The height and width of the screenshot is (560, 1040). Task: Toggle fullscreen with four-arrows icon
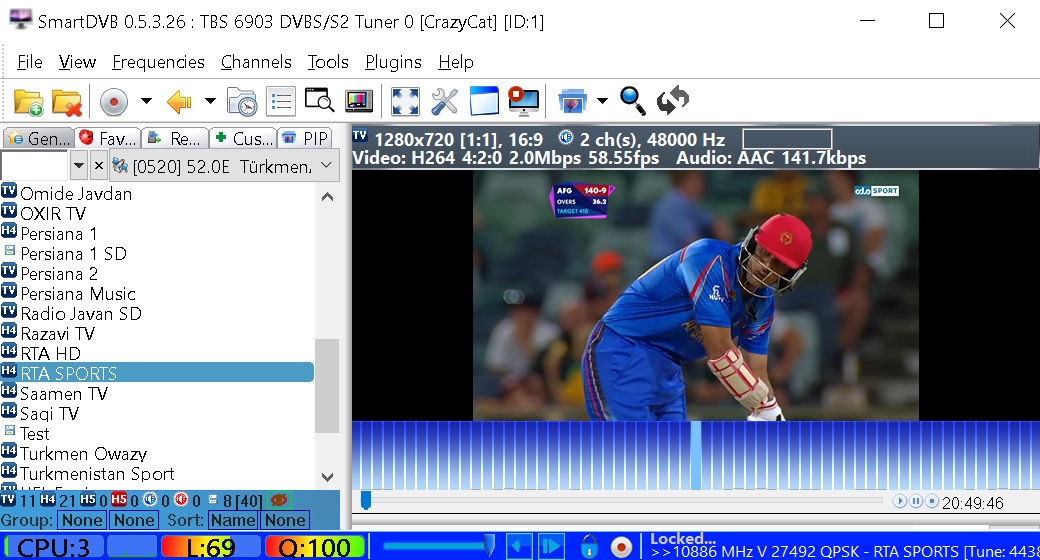[405, 102]
